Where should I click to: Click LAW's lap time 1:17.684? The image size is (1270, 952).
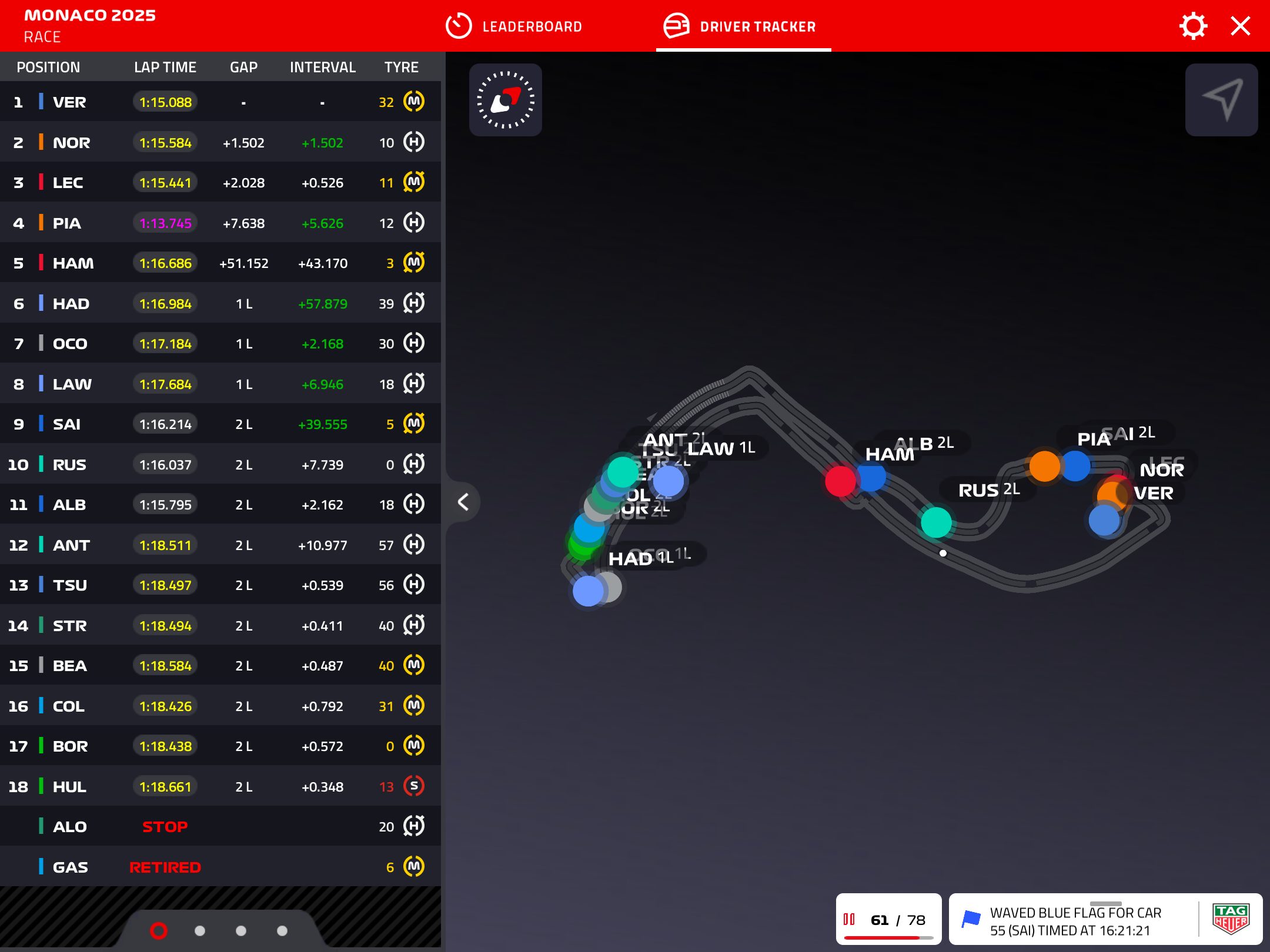pyautogui.click(x=165, y=384)
